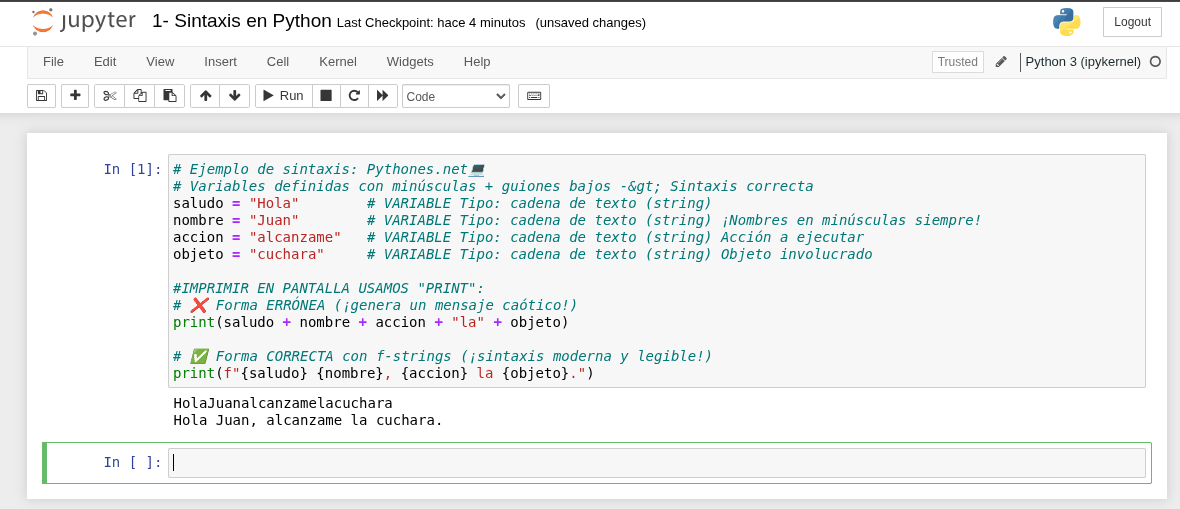Screen dimensions: 1180x509
Task: Insert a cell below with the plus icon
Action: coord(75,96)
